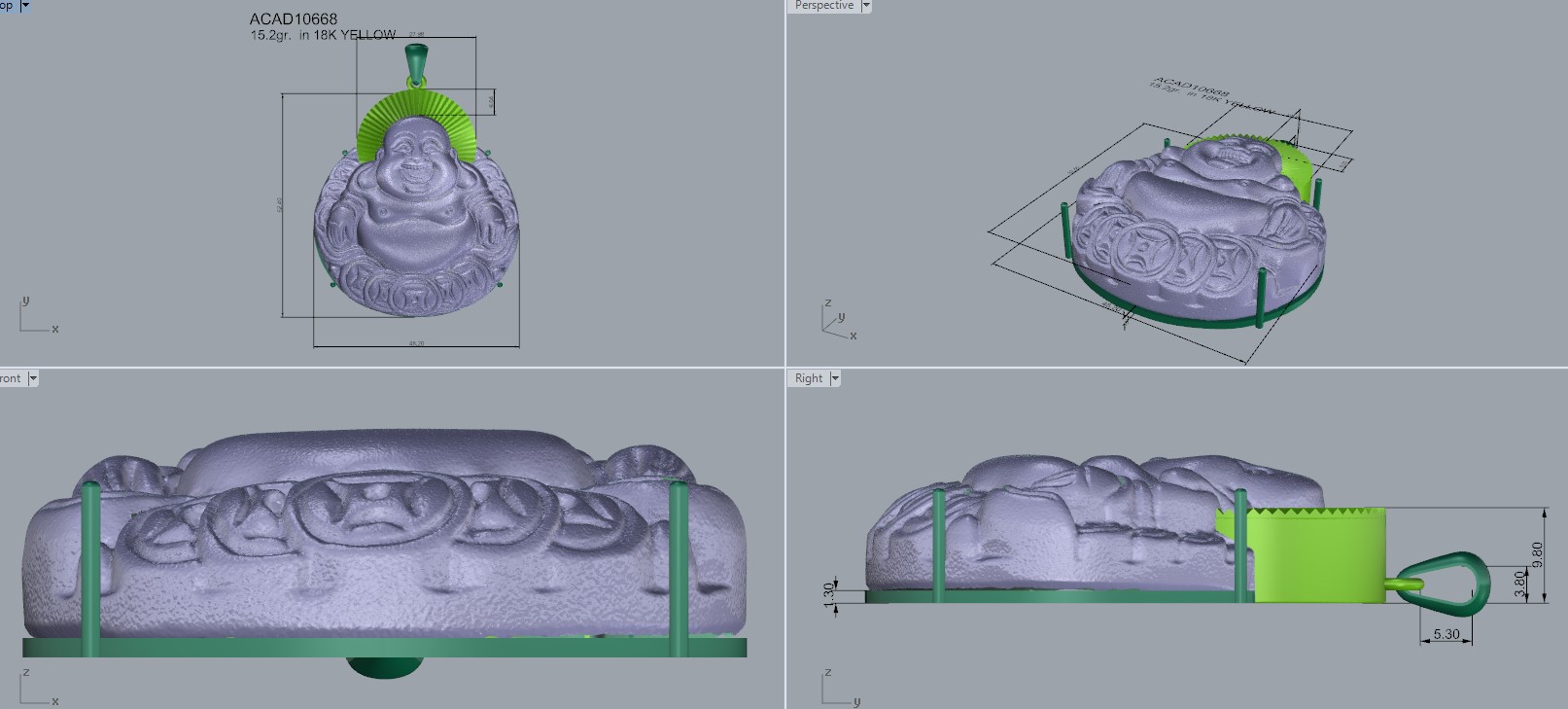The height and width of the screenshot is (709, 1568).
Task: Select the '15.2gr. in 18K YELLOW' annotation
Action: (x=323, y=35)
